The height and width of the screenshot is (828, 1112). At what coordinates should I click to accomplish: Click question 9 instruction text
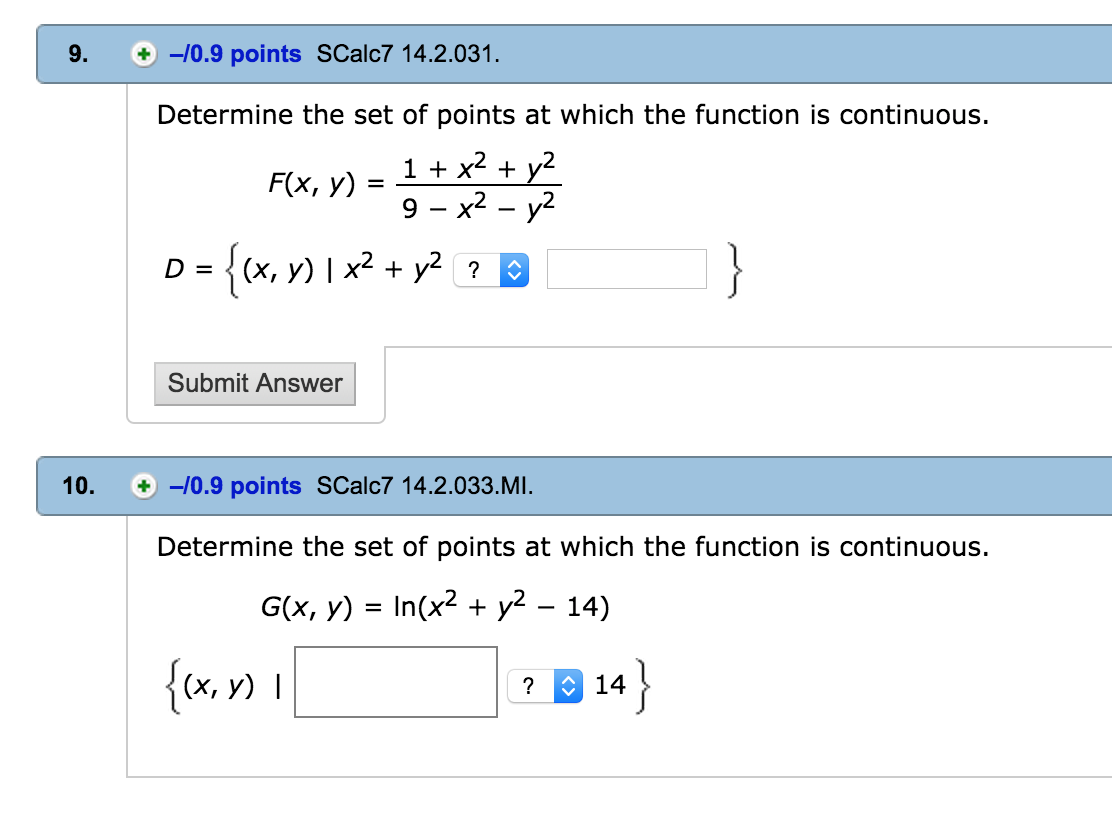pos(573,115)
